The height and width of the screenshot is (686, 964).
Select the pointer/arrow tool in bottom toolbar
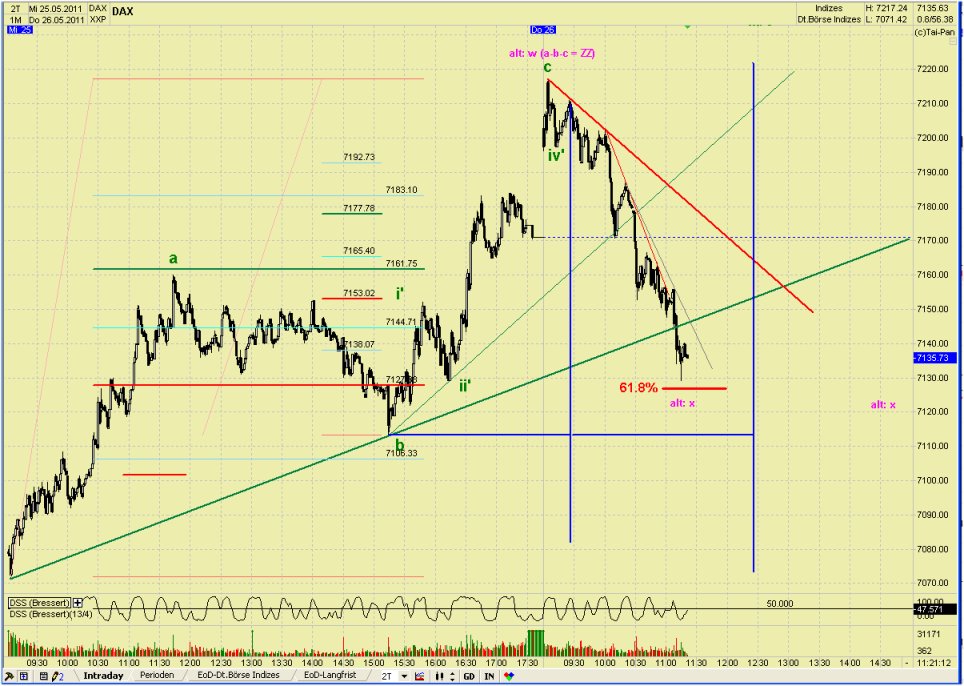pyautogui.click(x=9, y=676)
